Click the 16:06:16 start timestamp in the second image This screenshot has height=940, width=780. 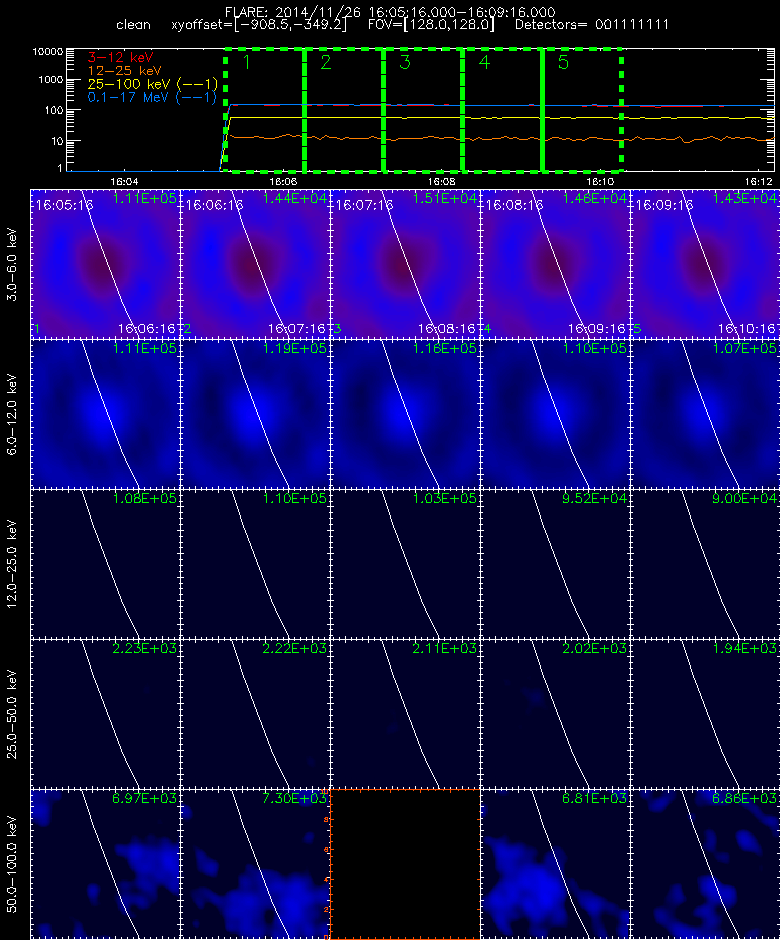point(214,205)
